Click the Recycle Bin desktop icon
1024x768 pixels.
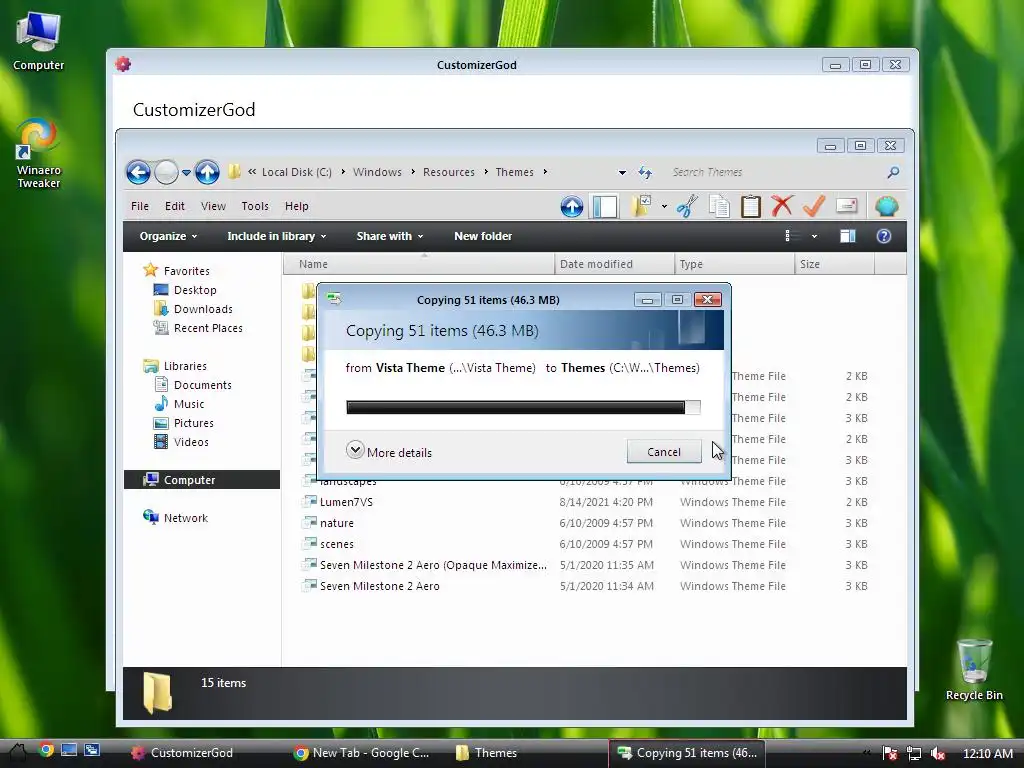974,669
